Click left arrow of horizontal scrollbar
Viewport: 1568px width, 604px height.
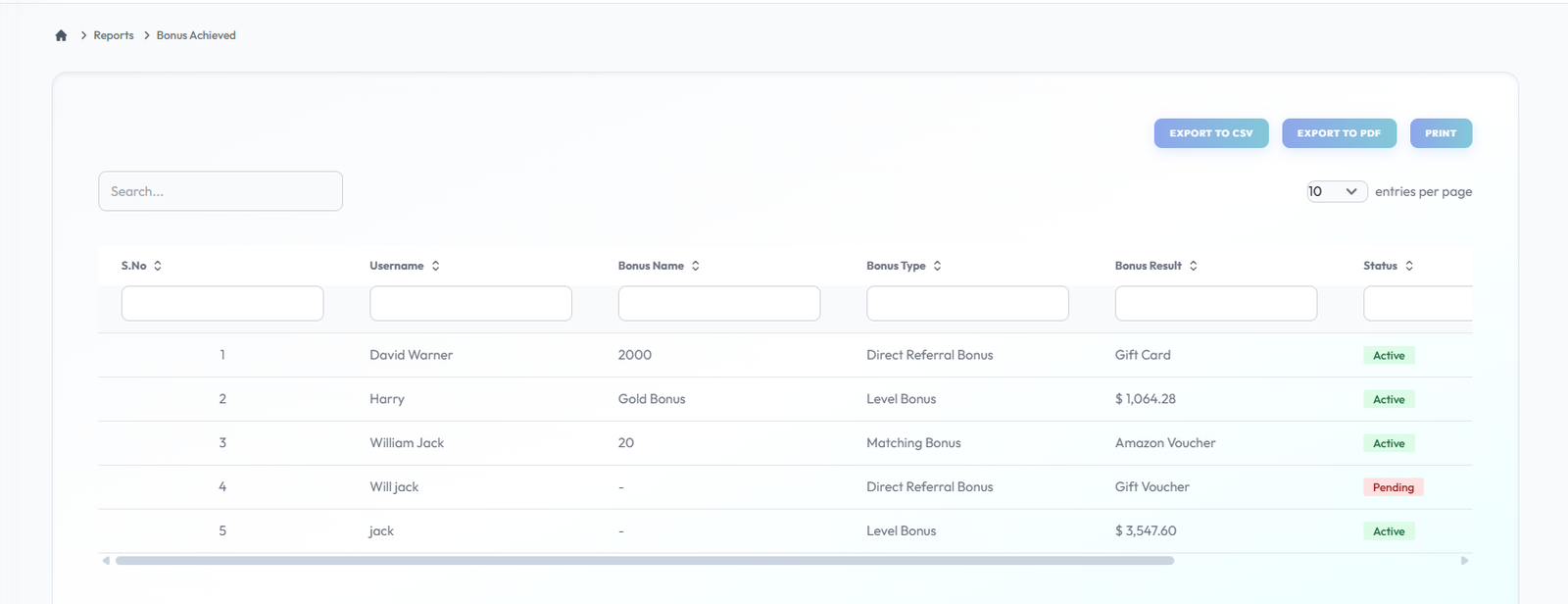[106, 561]
